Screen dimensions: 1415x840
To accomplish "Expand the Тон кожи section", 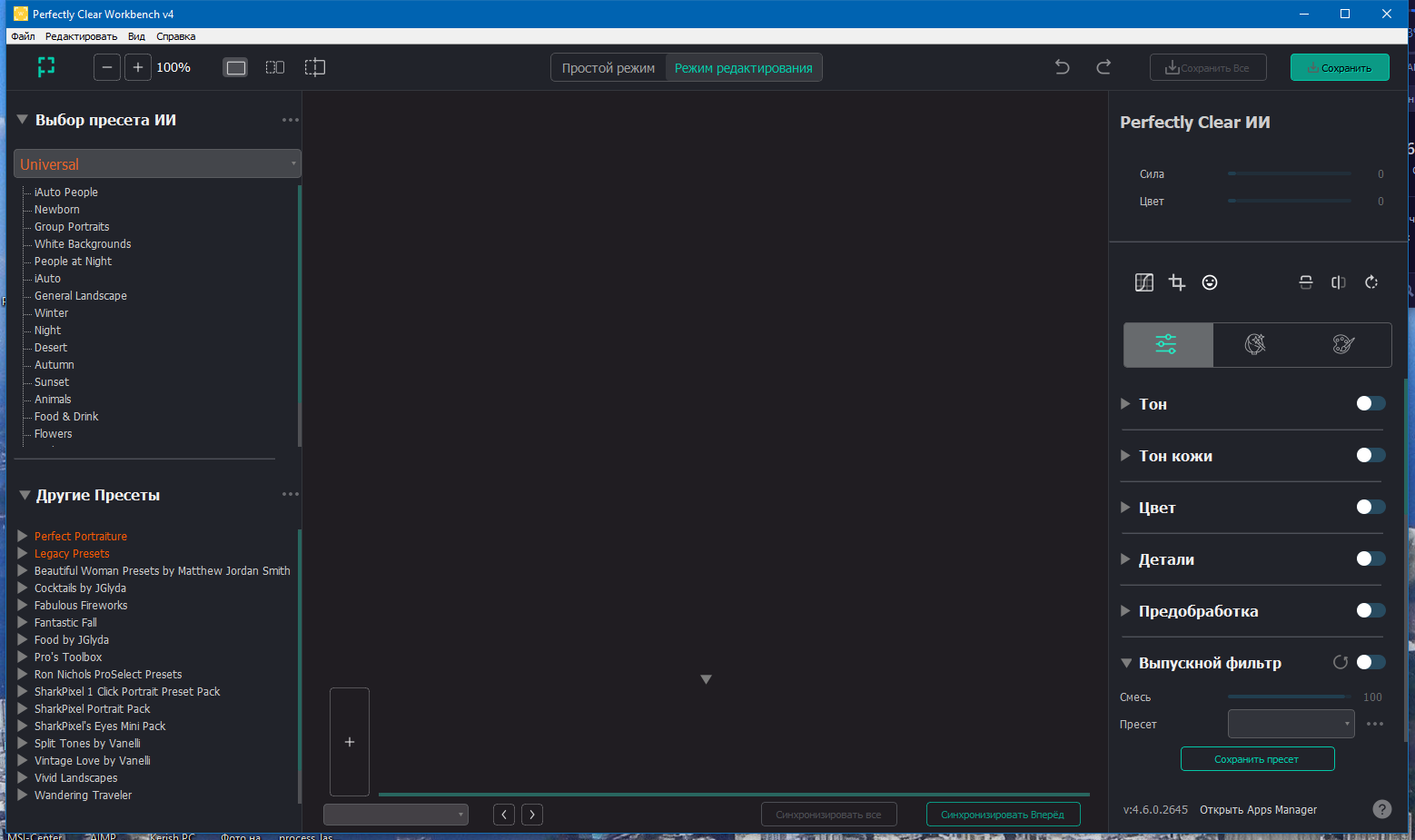I will [1126, 456].
